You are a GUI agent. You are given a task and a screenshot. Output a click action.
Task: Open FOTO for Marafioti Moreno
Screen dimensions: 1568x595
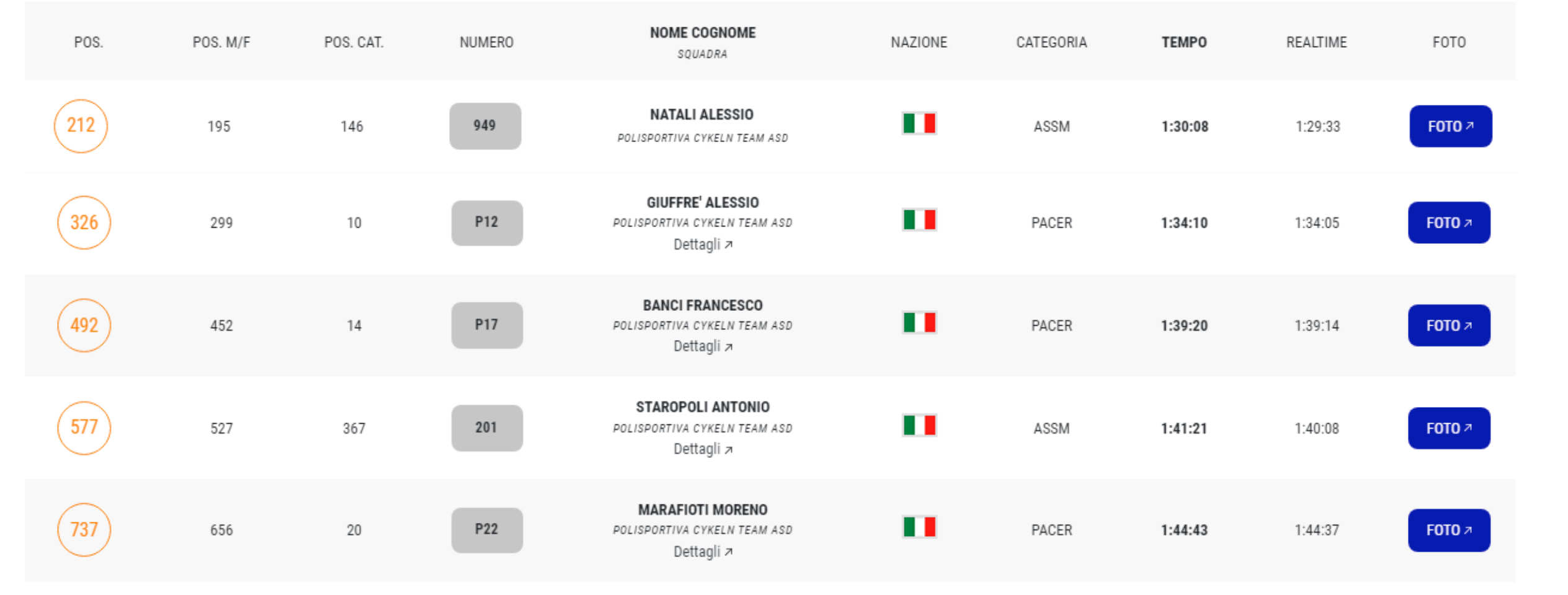(x=1449, y=530)
